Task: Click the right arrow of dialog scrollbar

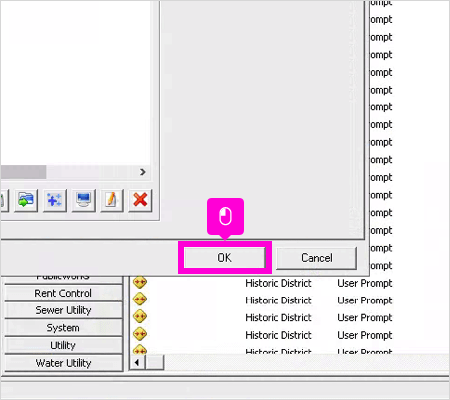Action: 143,172
